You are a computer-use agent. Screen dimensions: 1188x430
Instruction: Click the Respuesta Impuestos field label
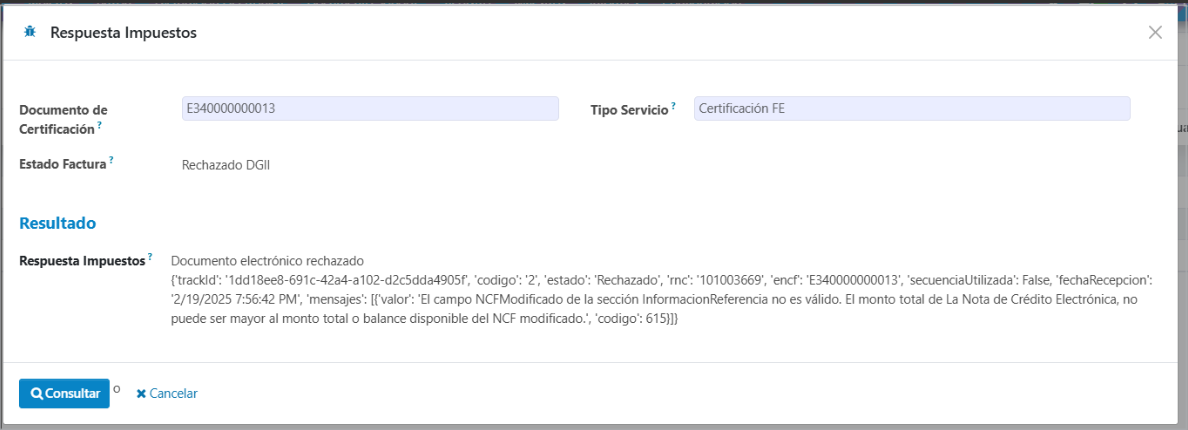pyautogui.click(x=82, y=261)
